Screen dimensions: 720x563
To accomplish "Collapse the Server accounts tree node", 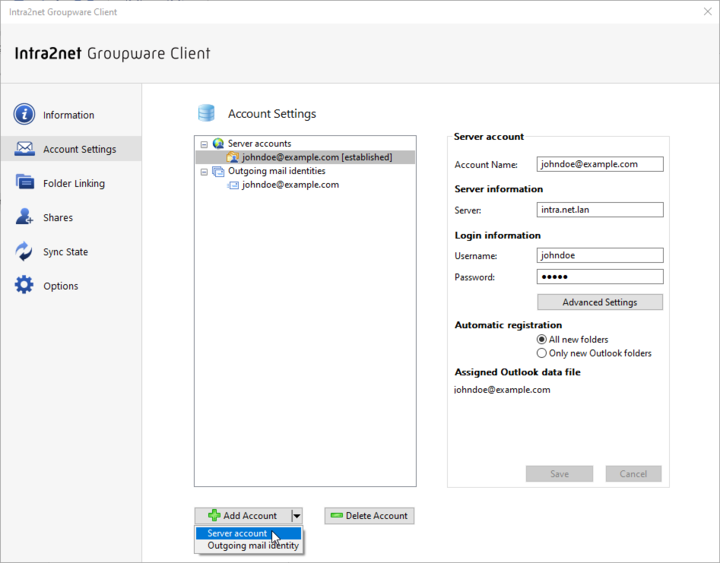I will click(204, 144).
